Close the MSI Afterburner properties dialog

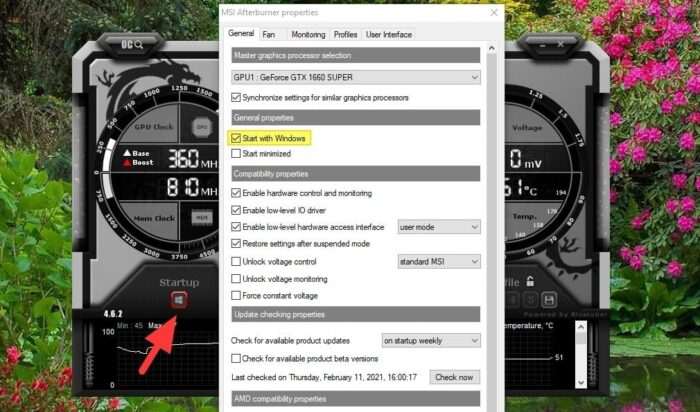click(x=494, y=12)
